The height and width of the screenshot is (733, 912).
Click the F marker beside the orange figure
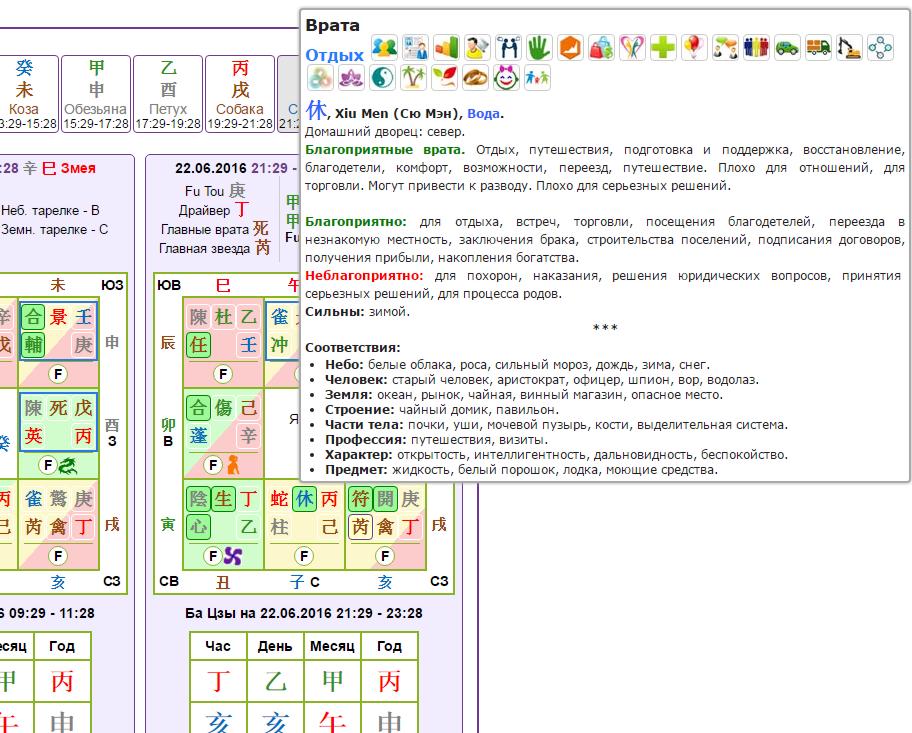point(213,465)
